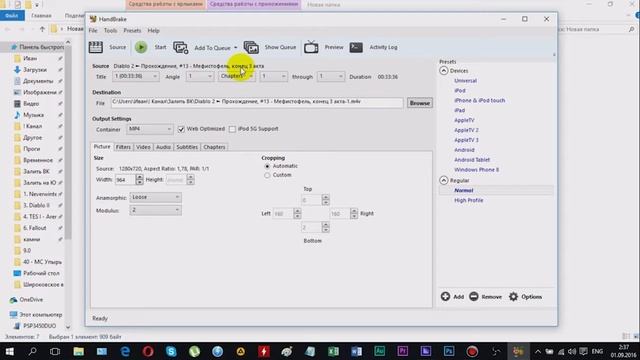
Task: Switch to the Subtitles tab
Action: coord(187,147)
